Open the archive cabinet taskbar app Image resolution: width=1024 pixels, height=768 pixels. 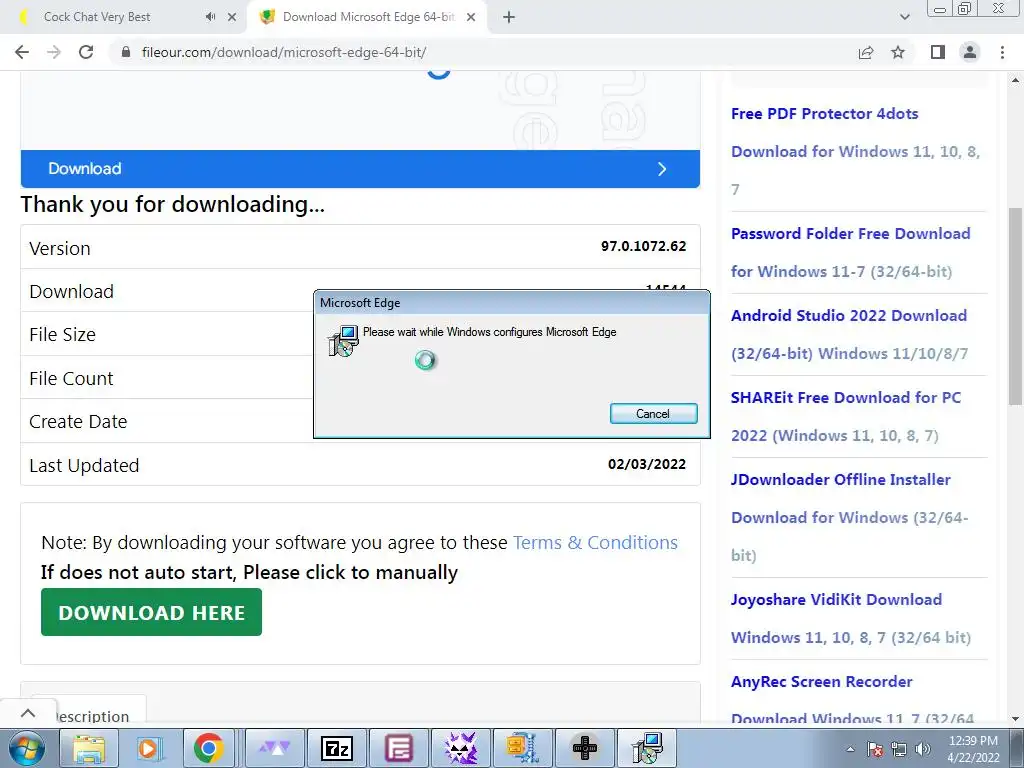pos(523,748)
